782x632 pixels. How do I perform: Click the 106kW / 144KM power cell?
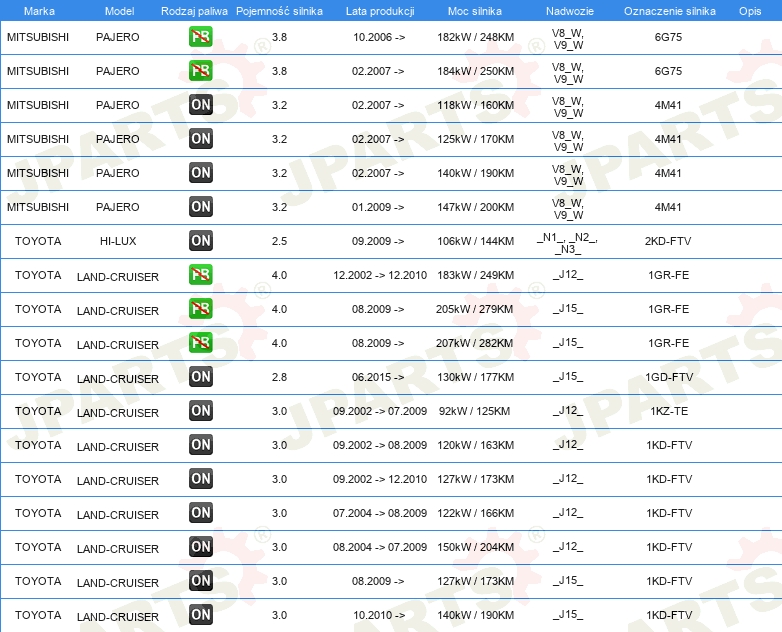[475, 241]
